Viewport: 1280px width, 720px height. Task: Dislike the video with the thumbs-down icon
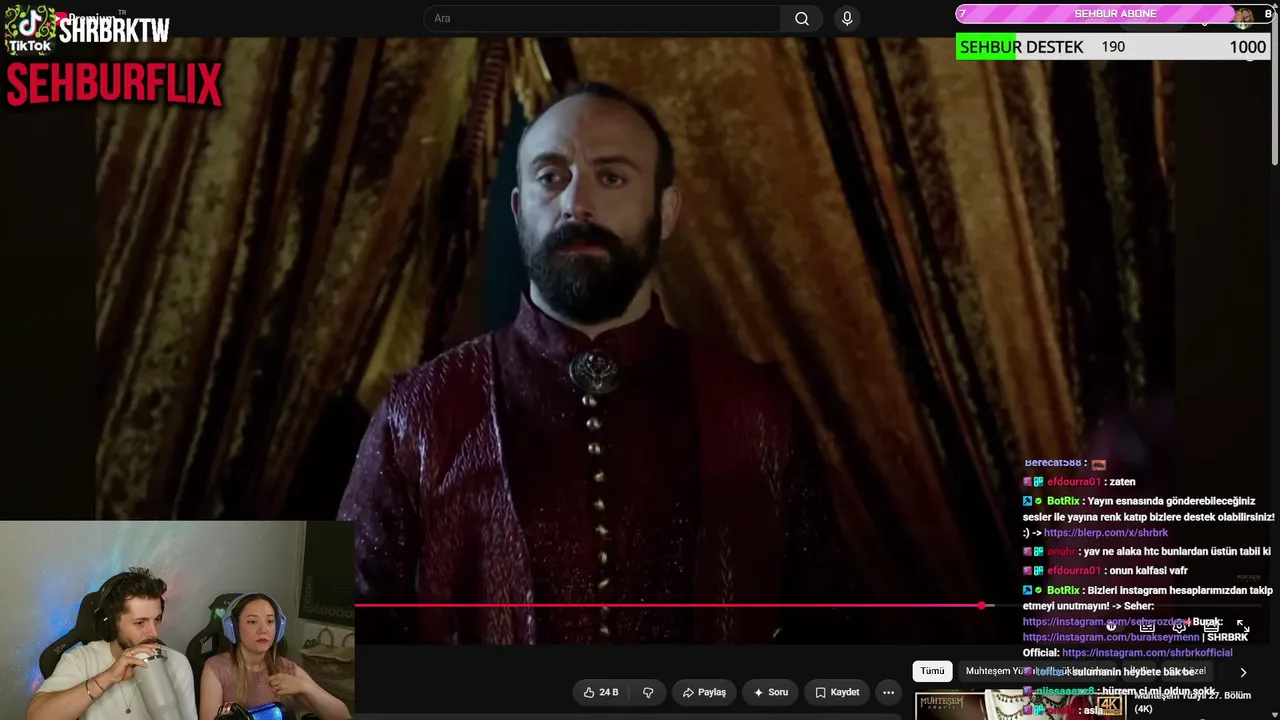click(x=648, y=692)
